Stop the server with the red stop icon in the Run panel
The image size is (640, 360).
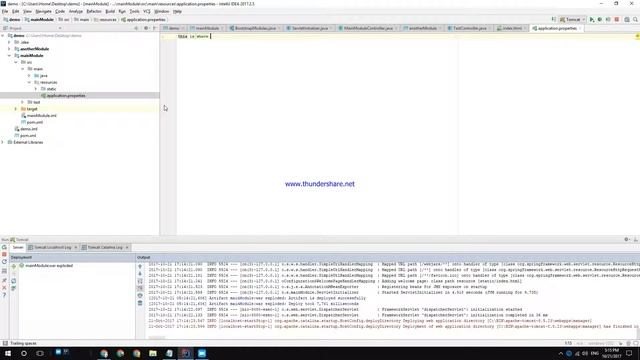coord(4,255)
